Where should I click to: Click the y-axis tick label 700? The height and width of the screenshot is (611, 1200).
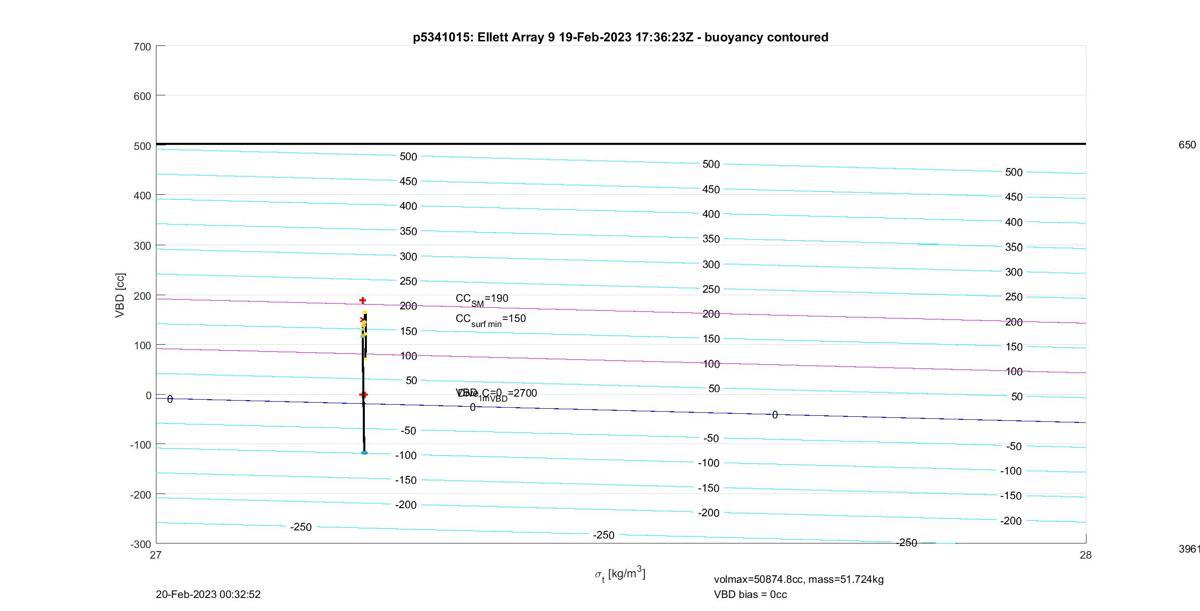[142, 47]
